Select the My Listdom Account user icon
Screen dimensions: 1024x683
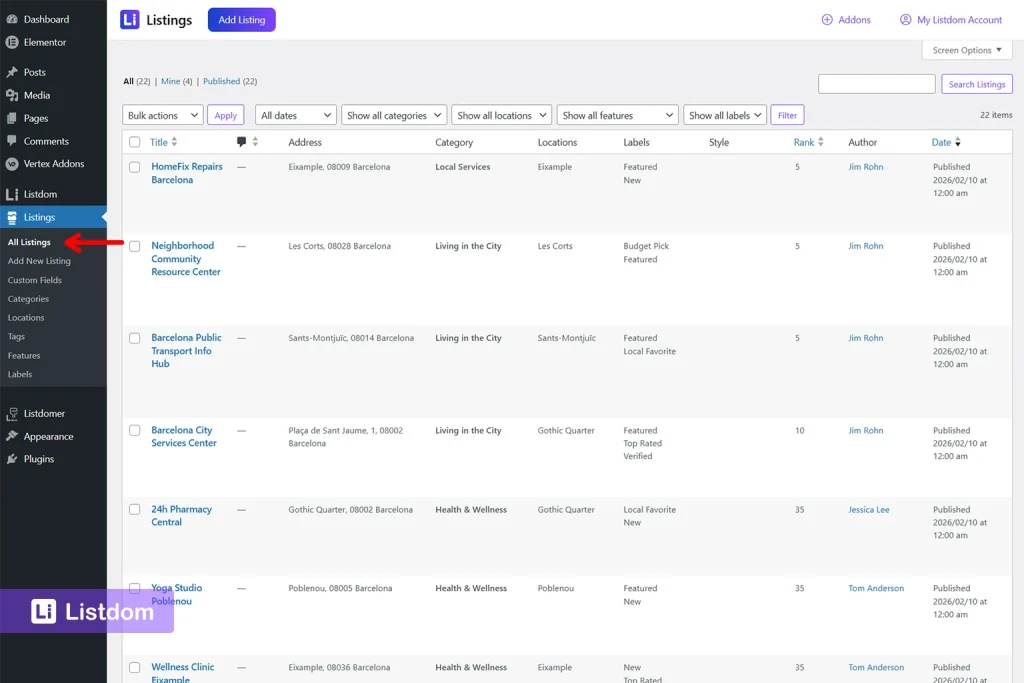(x=905, y=20)
